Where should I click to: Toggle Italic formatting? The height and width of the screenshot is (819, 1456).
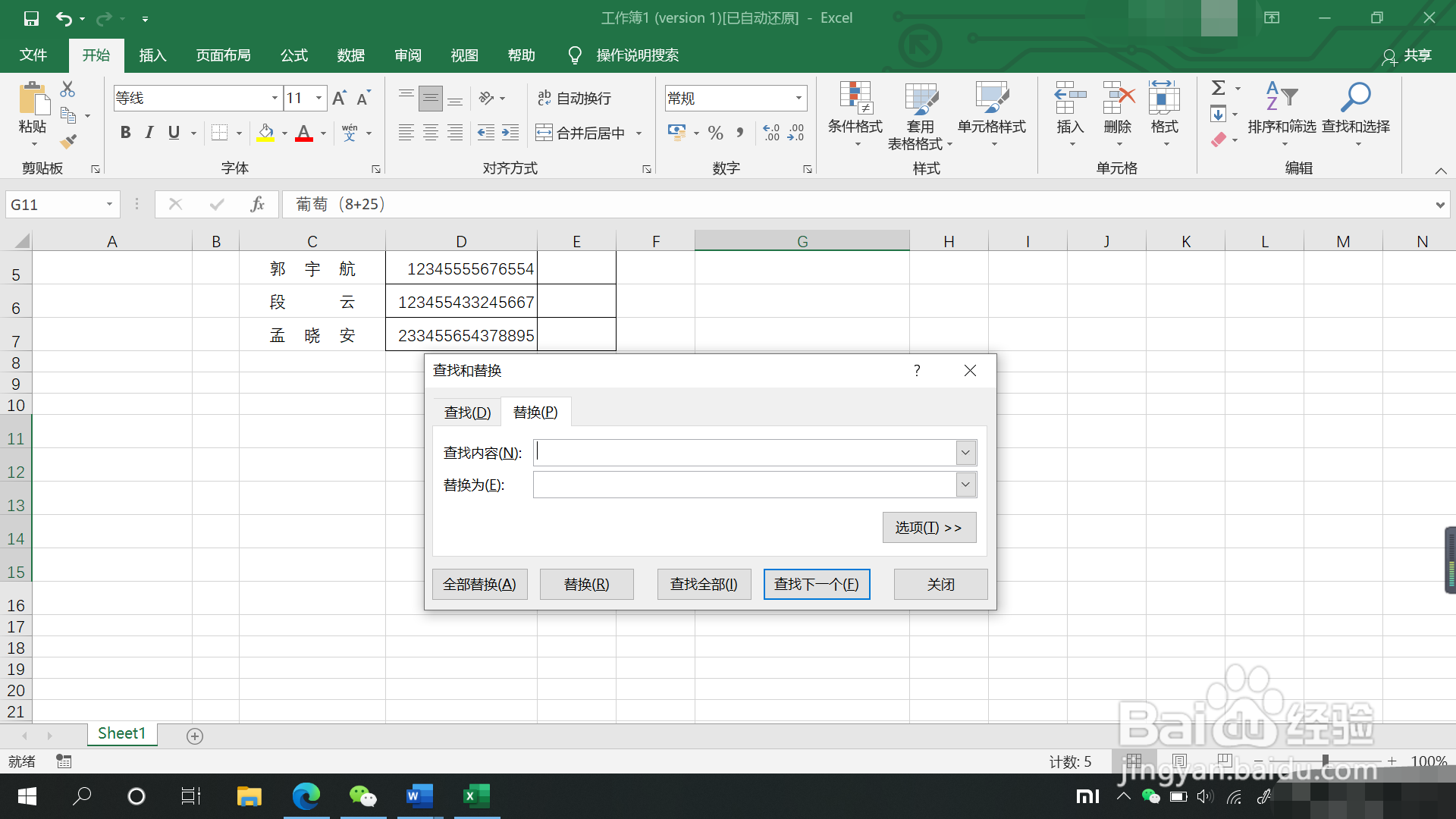pyautogui.click(x=149, y=133)
